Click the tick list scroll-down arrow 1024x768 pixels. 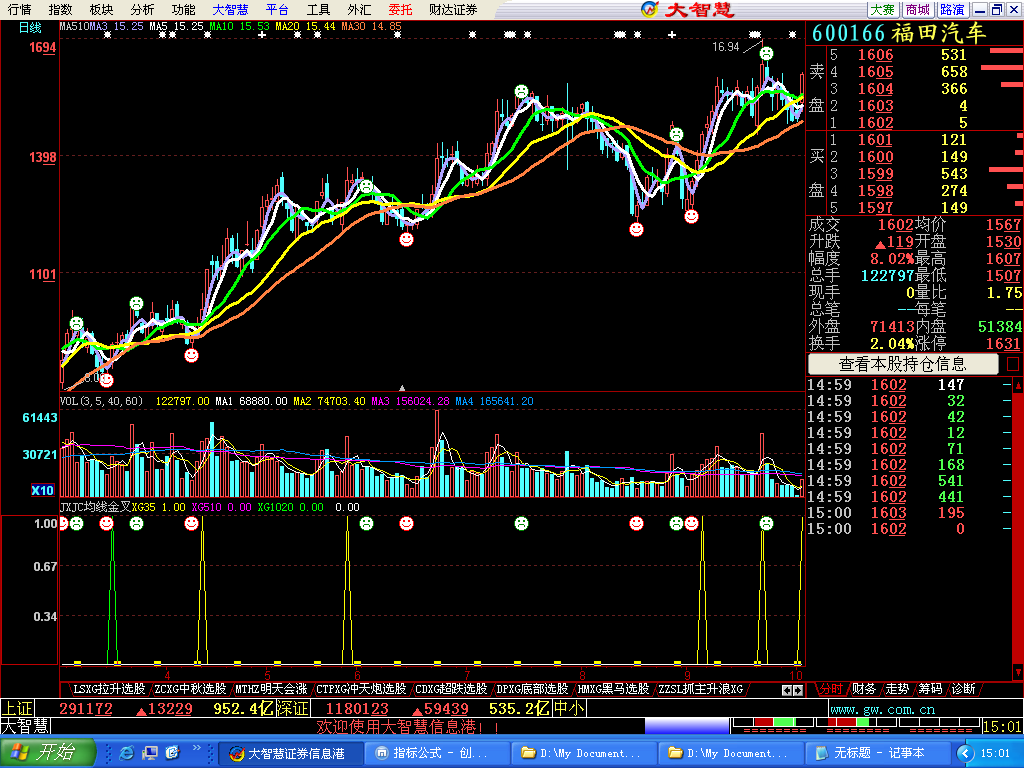(1017, 671)
